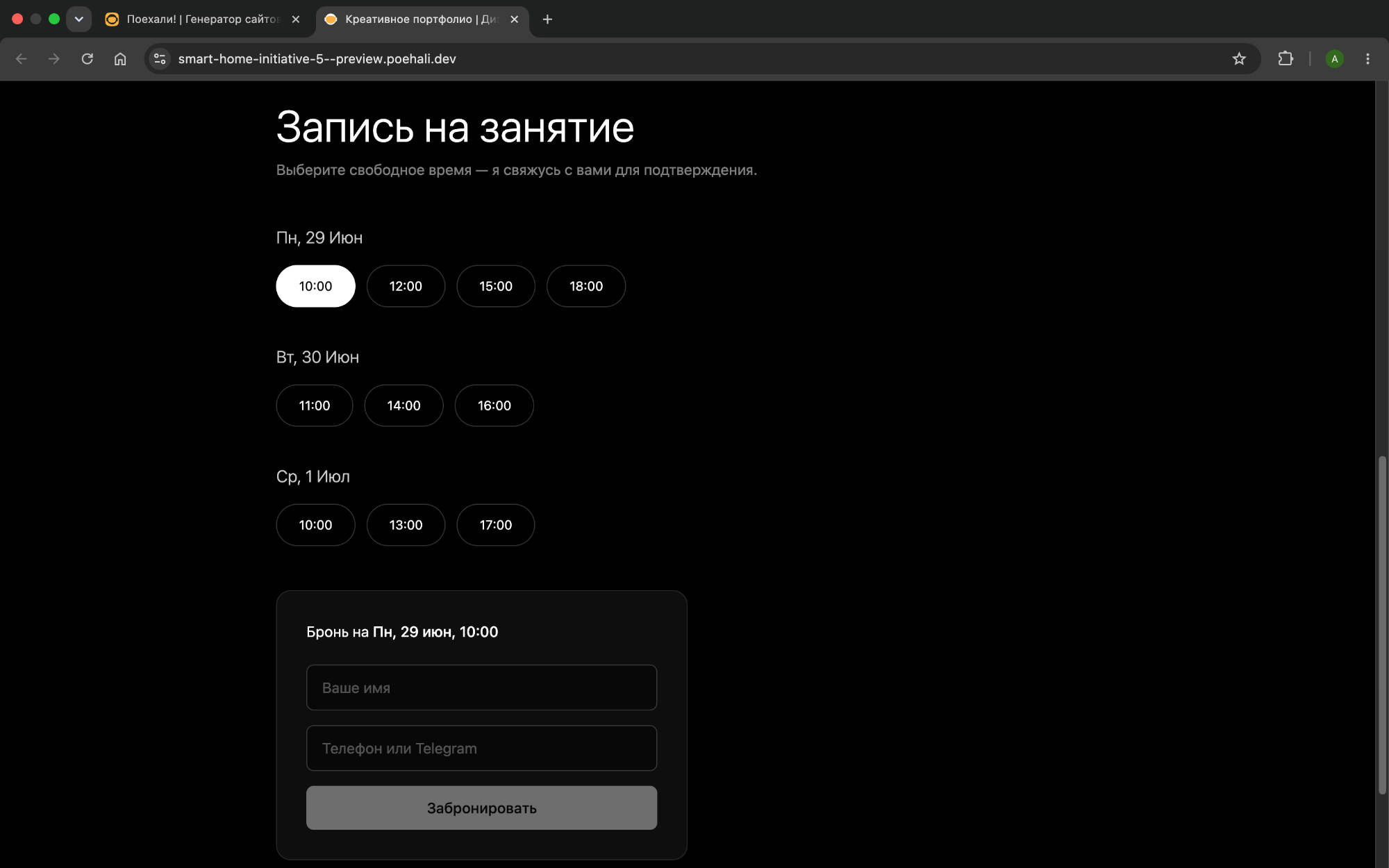Viewport: 1389px width, 868px height.
Task: Select 10:00 slot on Ср, 1 Июл
Action: click(315, 525)
